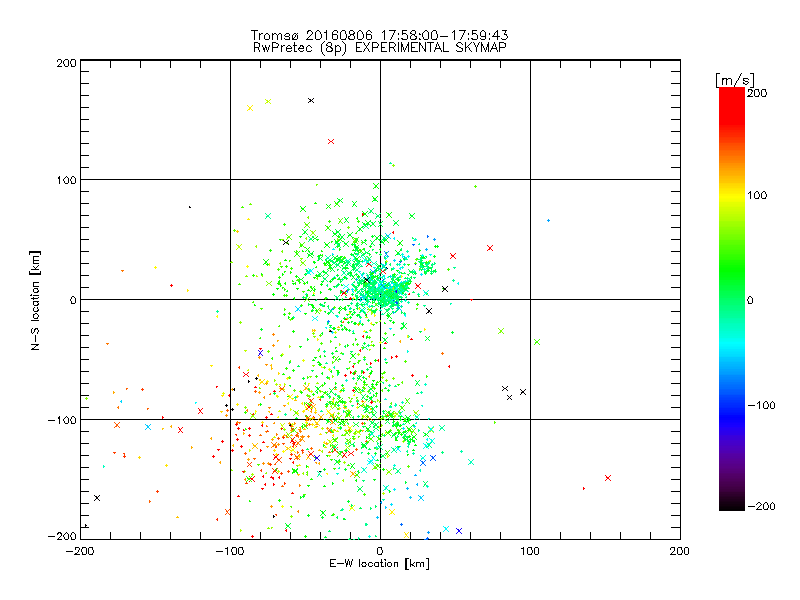This screenshot has height=600, width=800.
Task: Click the 0 tick label on N-S axis
Action: (73, 300)
